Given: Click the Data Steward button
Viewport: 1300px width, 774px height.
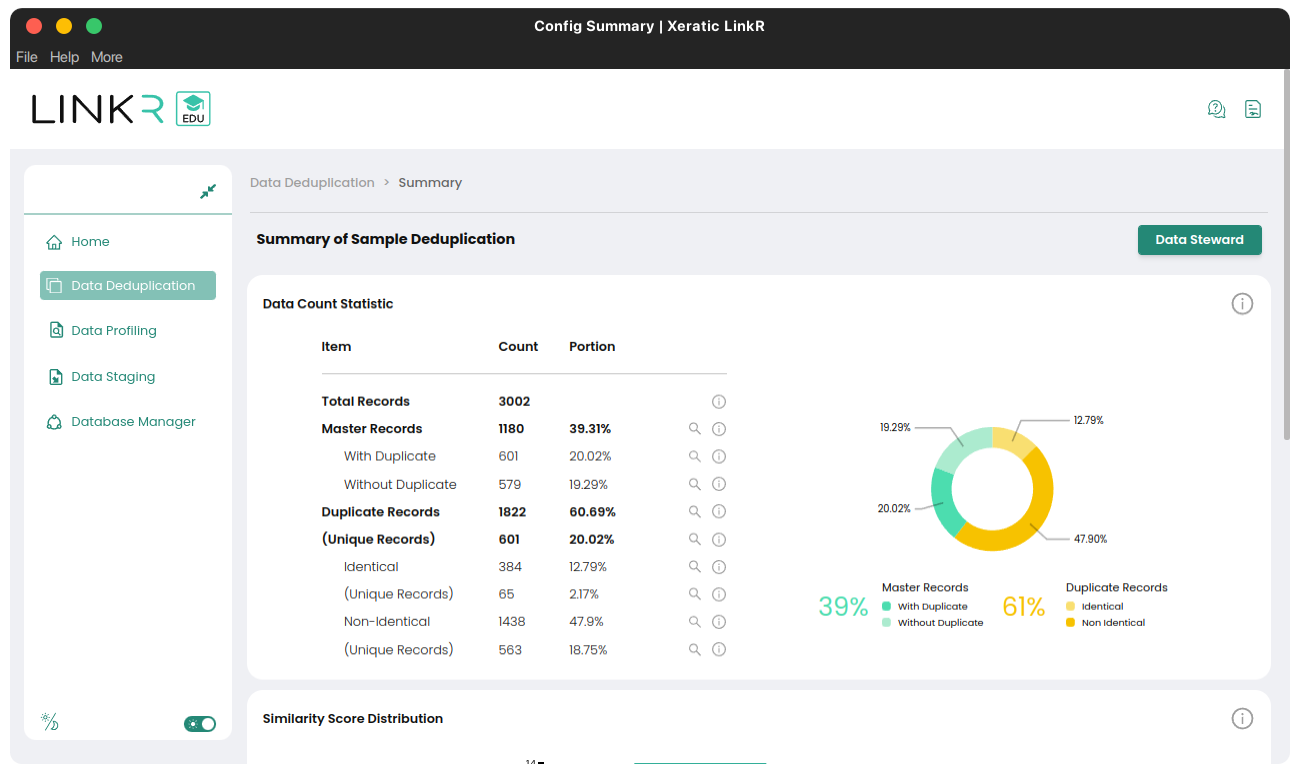Looking at the screenshot, I should point(1199,240).
